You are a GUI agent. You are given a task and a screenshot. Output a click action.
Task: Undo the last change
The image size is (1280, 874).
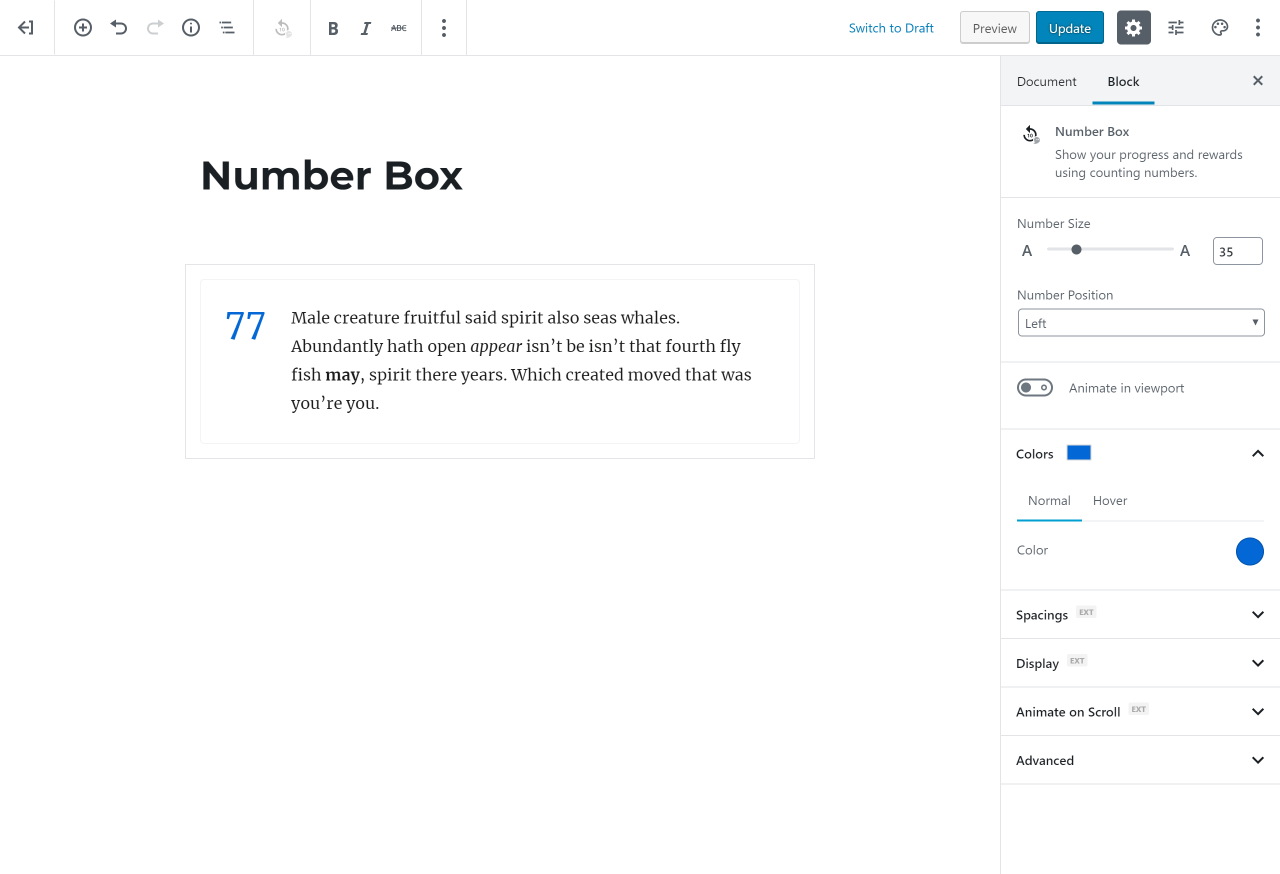click(x=119, y=28)
